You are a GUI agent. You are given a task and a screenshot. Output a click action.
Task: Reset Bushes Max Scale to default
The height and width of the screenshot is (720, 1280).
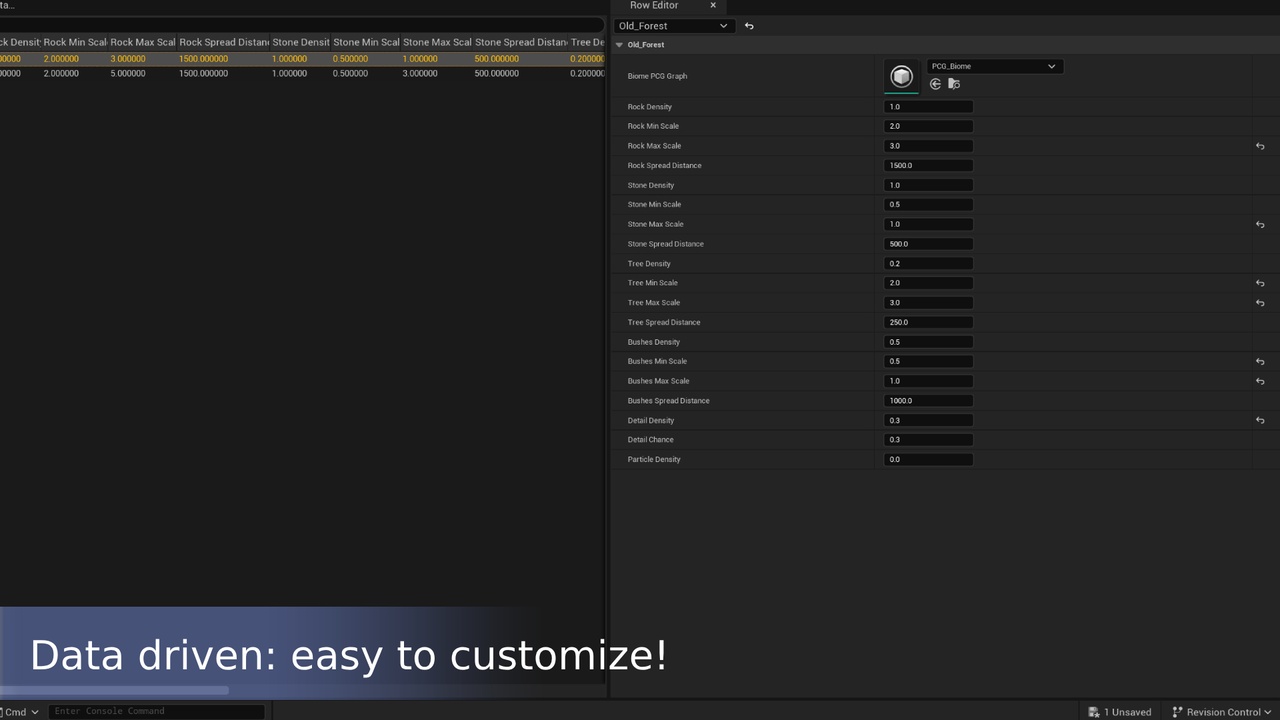click(1260, 381)
